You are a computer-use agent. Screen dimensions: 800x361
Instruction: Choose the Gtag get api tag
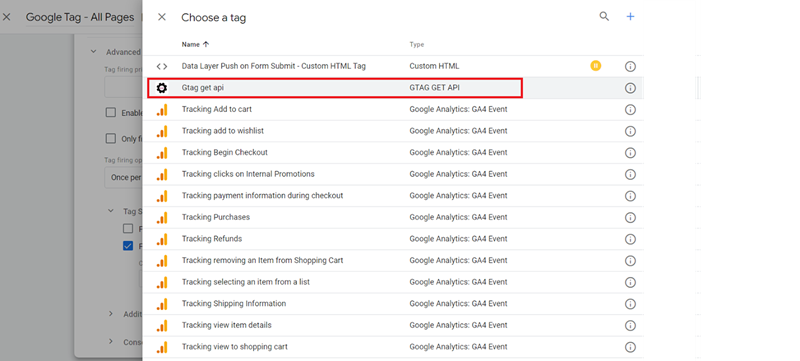point(203,88)
